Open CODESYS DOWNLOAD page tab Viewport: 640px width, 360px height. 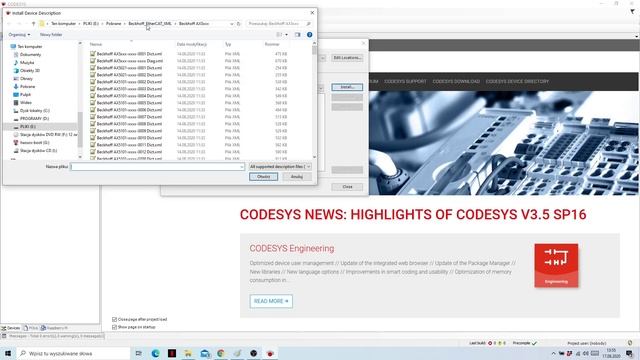456,81
